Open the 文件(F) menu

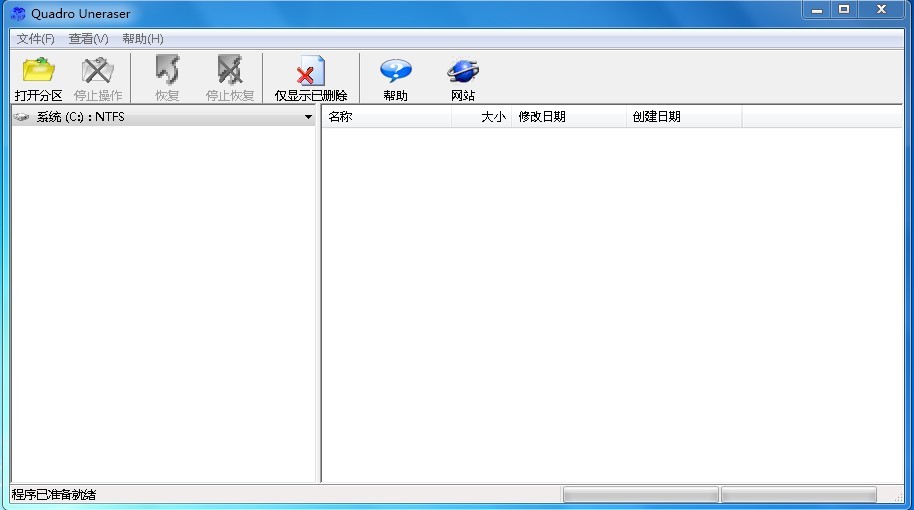point(36,39)
